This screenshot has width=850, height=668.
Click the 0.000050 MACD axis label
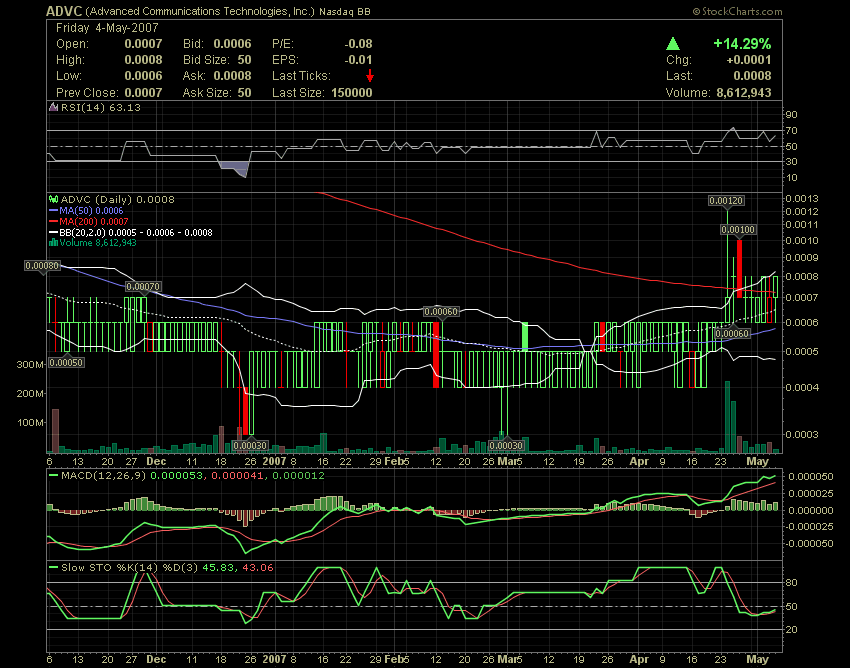coord(811,477)
